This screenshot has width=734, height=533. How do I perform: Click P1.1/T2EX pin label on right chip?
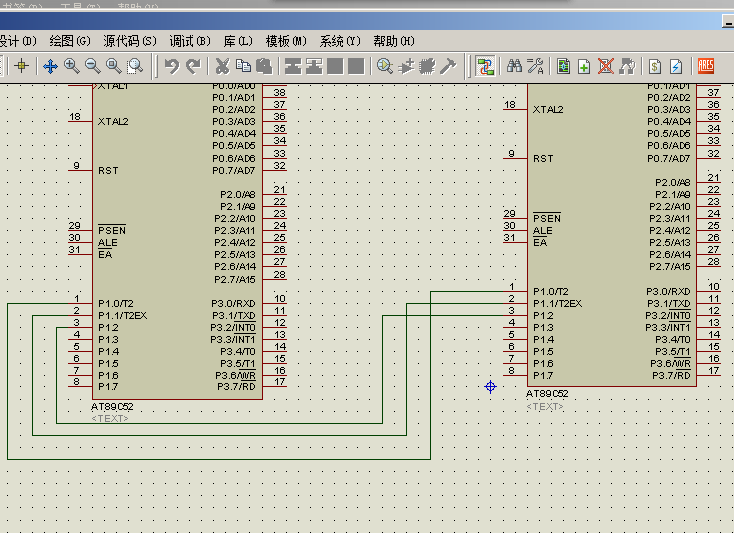click(x=558, y=304)
